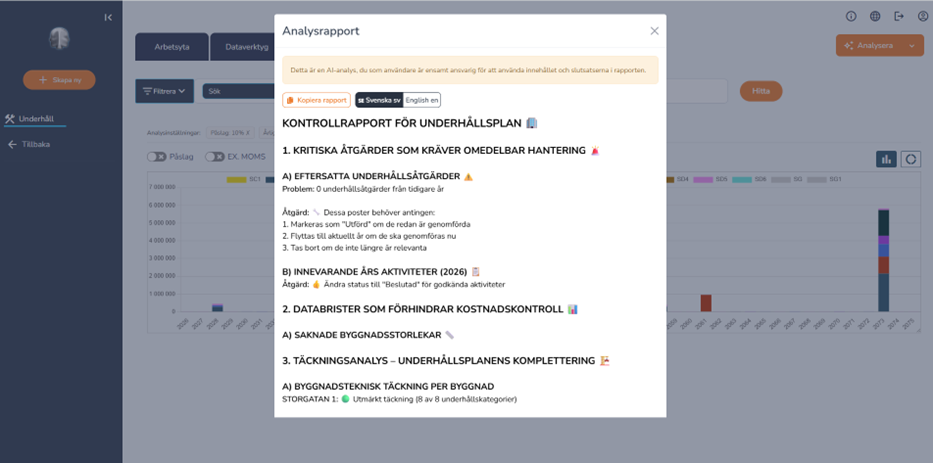Viewport: 933px width, 463px height.
Task: Click the stacked bar for year 2073
Action: click(884, 260)
